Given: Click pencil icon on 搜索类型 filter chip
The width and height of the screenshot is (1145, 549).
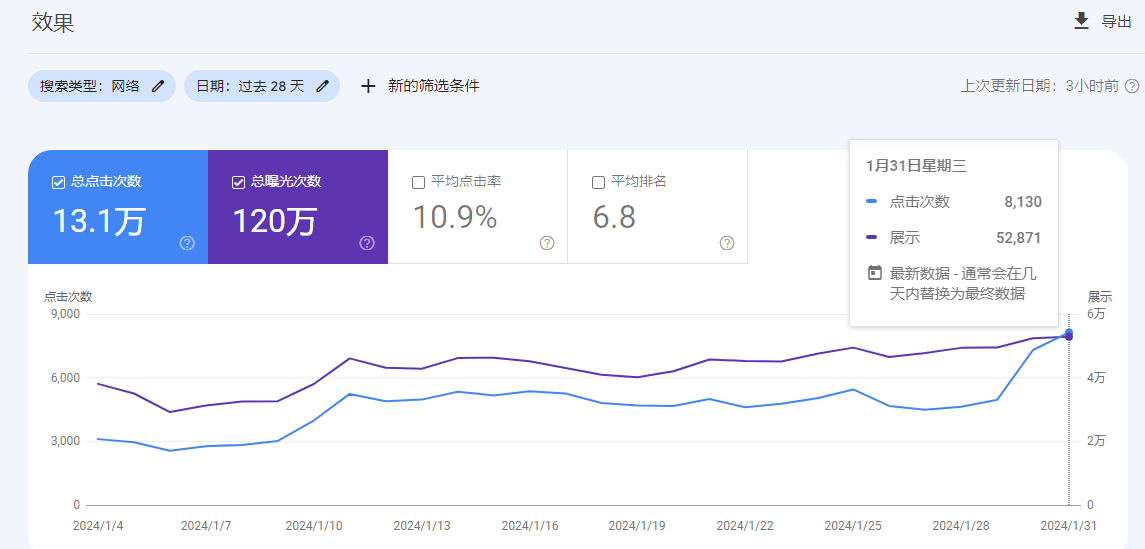Looking at the screenshot, I should [158, 86].
